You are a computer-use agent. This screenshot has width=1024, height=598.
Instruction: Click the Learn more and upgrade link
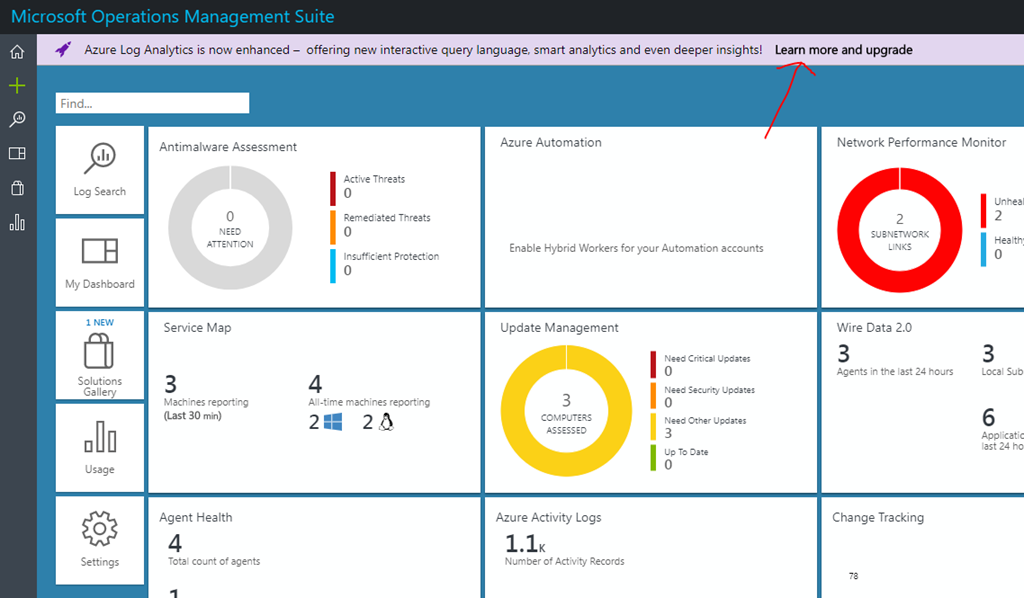click(843, 50)
